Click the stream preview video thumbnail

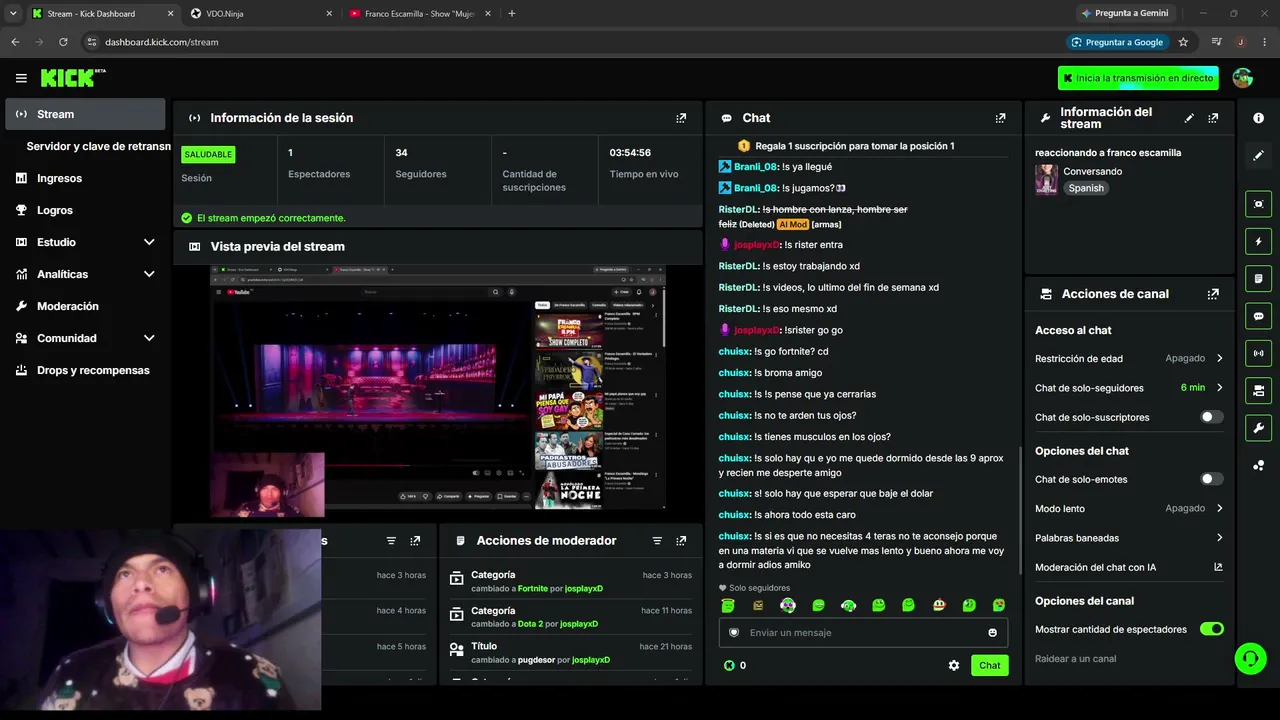(438, 389)
